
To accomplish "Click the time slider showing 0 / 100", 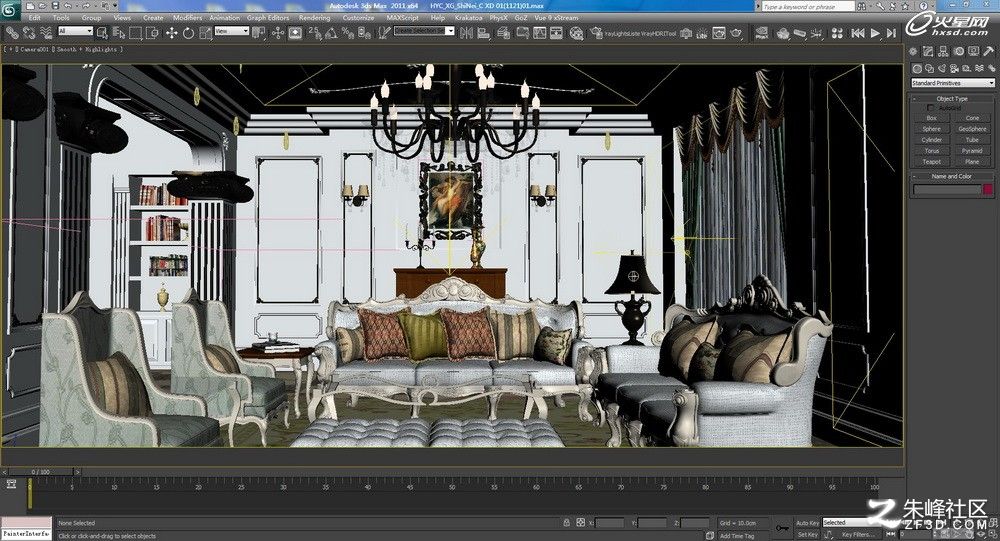I will [x=40, y=471].
